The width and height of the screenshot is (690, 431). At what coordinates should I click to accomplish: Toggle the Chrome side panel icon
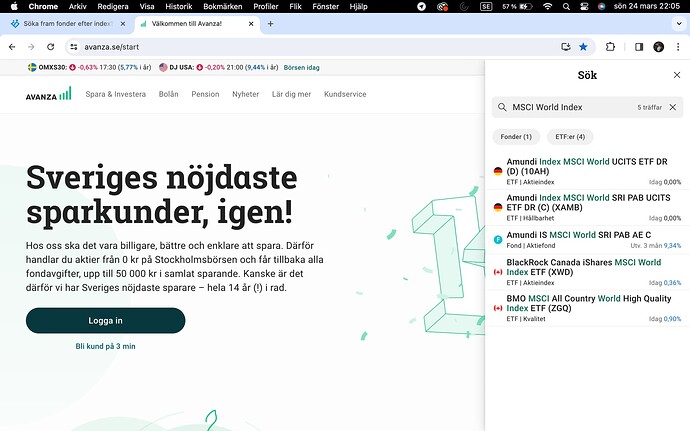click(638, 46)
